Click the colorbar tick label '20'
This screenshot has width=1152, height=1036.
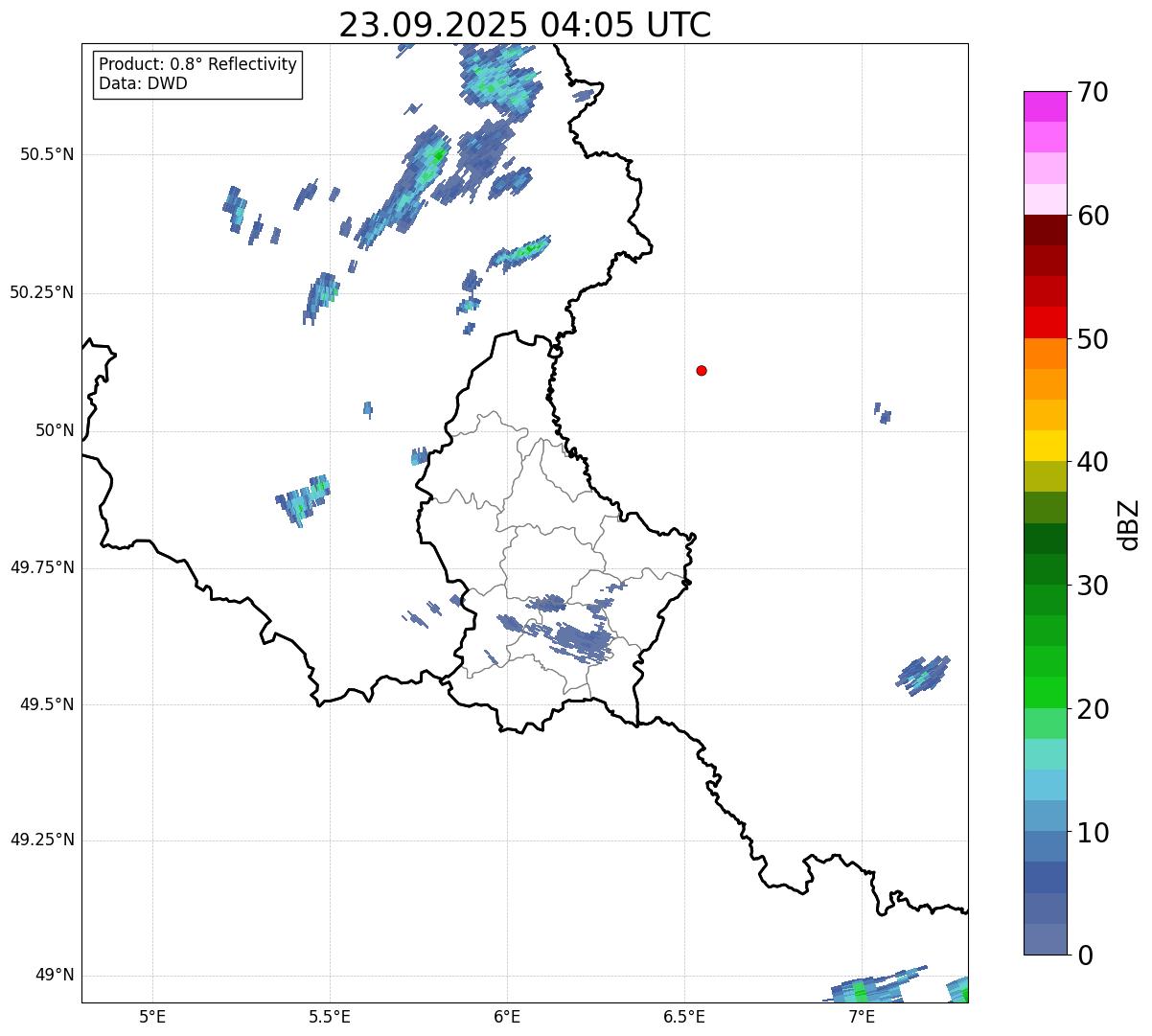(1093, 709)
